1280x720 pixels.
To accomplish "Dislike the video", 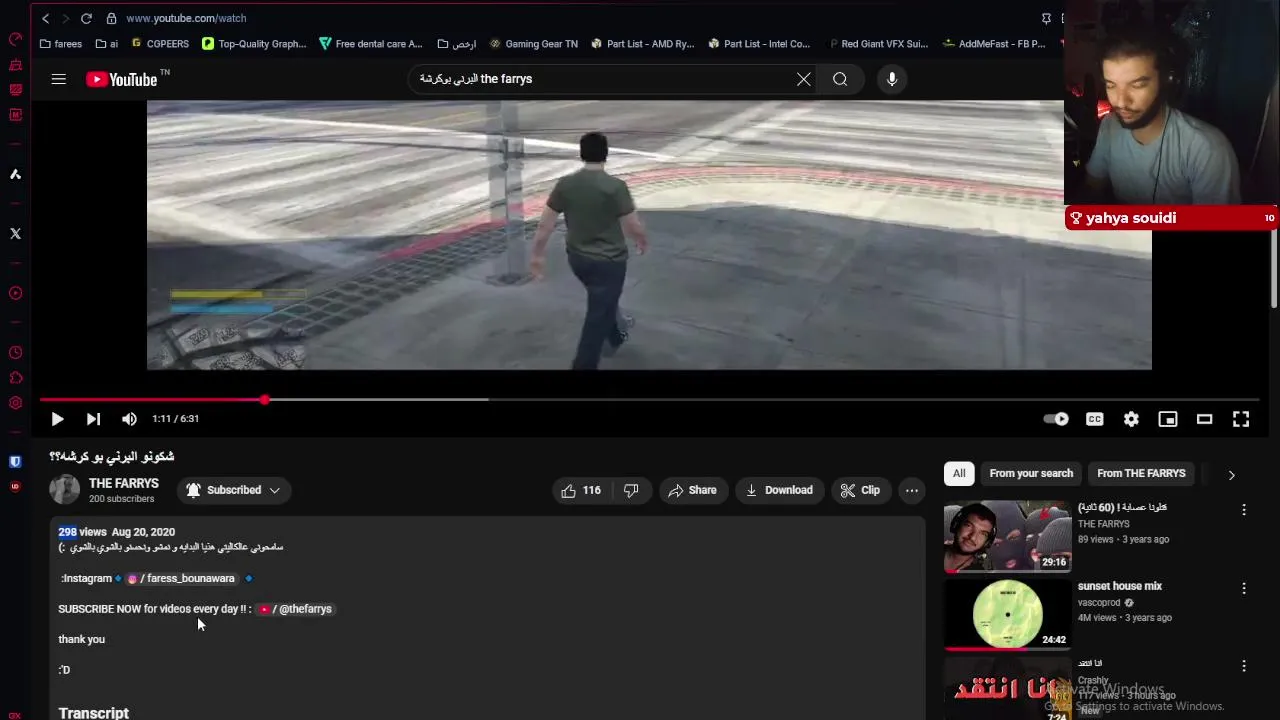I will (x=631, y=490).
